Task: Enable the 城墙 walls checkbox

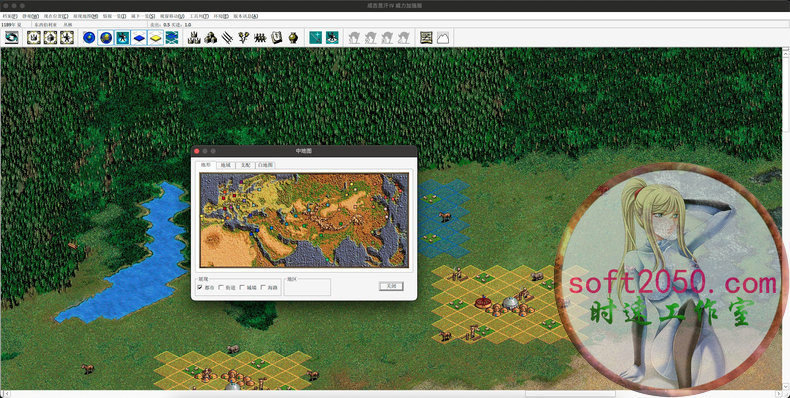Action: point(242,287)
